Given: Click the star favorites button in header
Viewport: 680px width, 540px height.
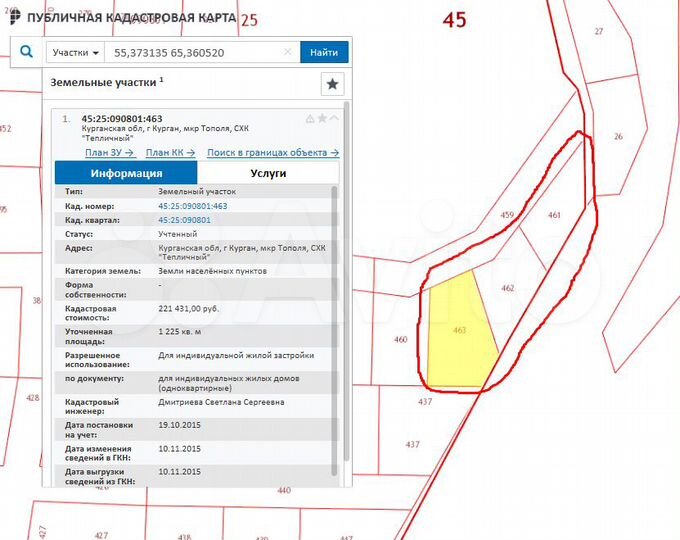Looking at the screenshot, I should (333, 84).
